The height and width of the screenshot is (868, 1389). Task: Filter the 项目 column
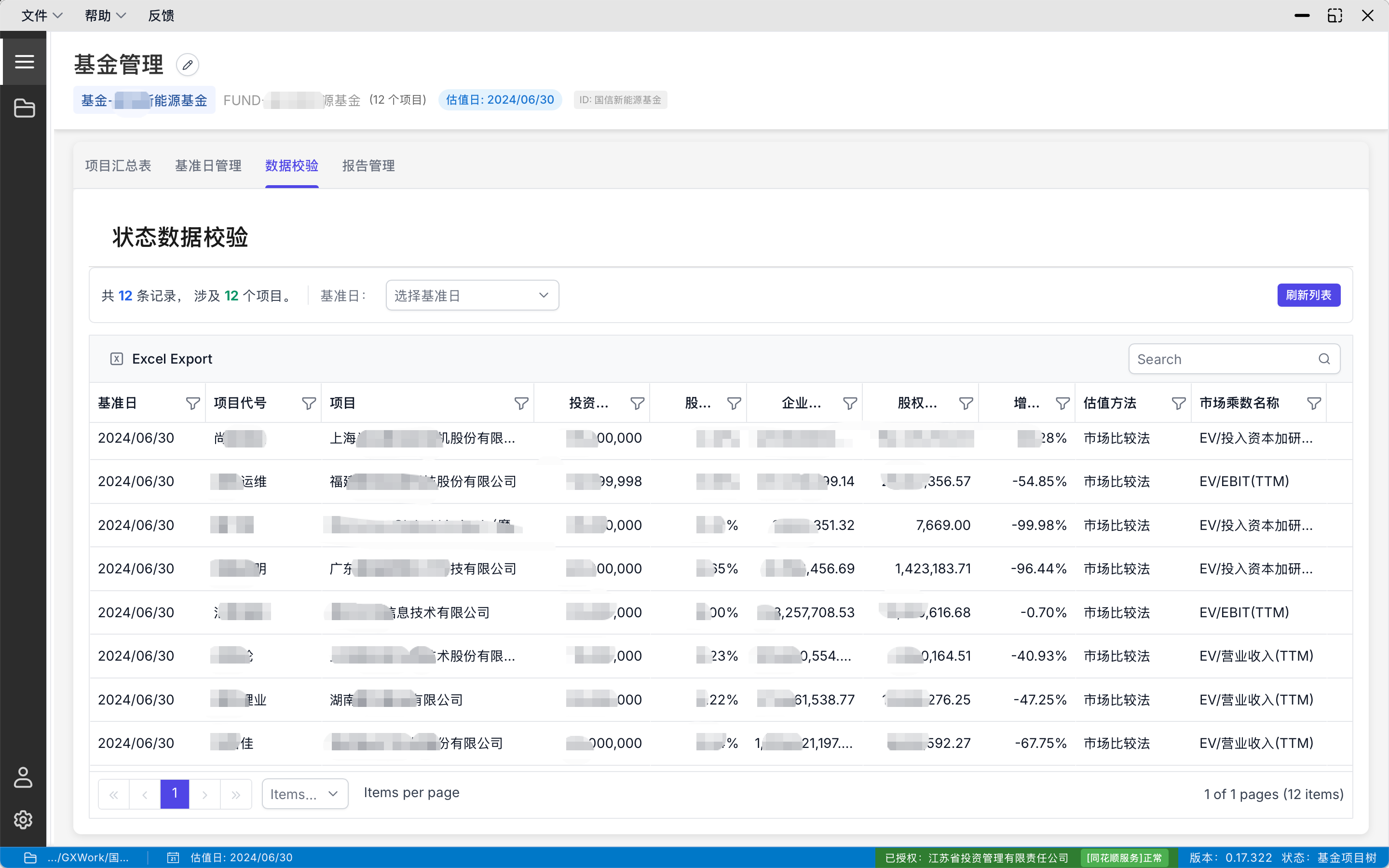(x=521, y=403)
